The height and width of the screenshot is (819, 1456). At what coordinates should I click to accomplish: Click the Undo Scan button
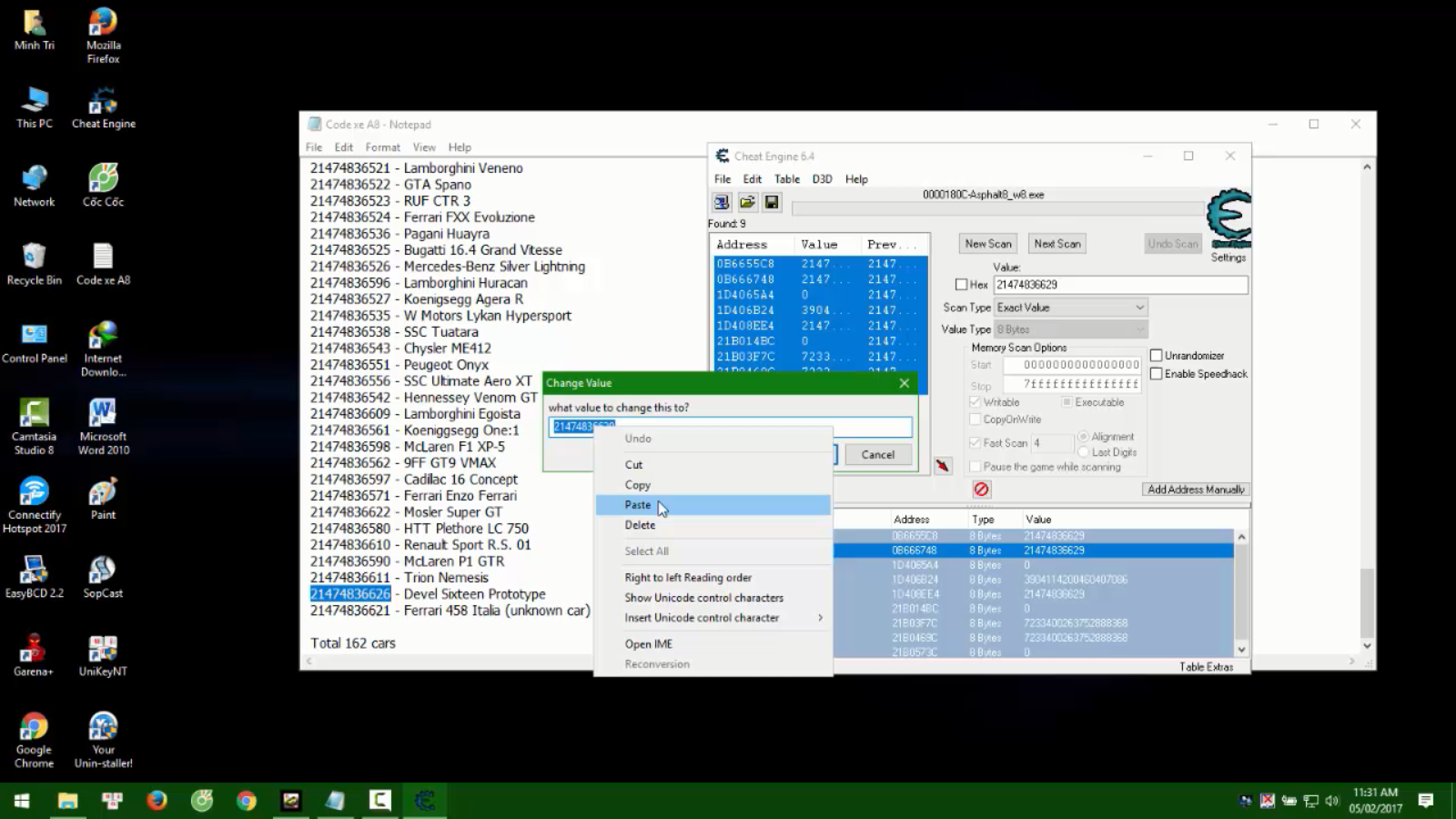coord(1173,244)
